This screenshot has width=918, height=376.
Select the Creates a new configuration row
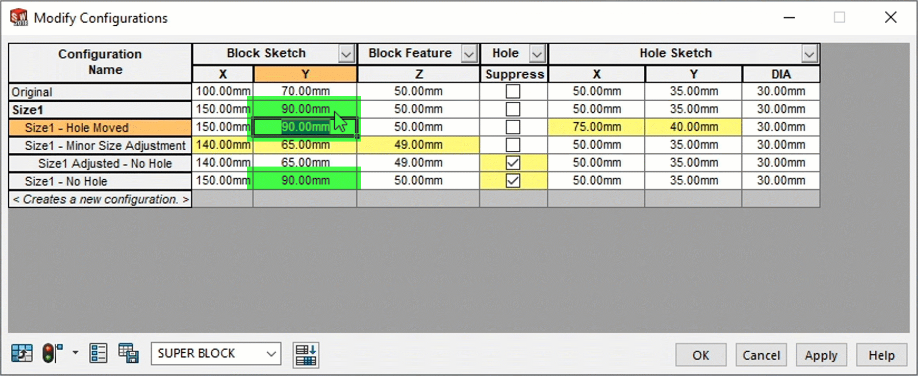(100, 199)
